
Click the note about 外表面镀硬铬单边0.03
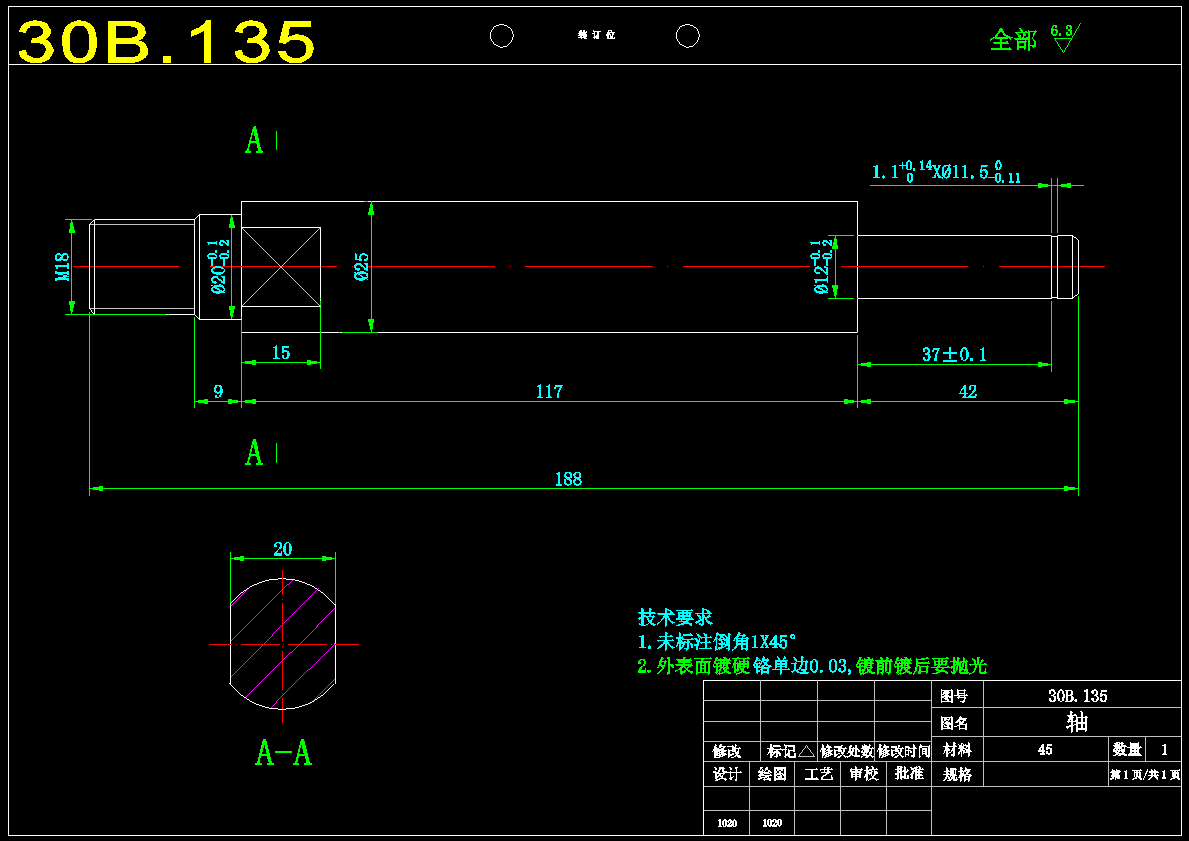[x=812, y=666]
